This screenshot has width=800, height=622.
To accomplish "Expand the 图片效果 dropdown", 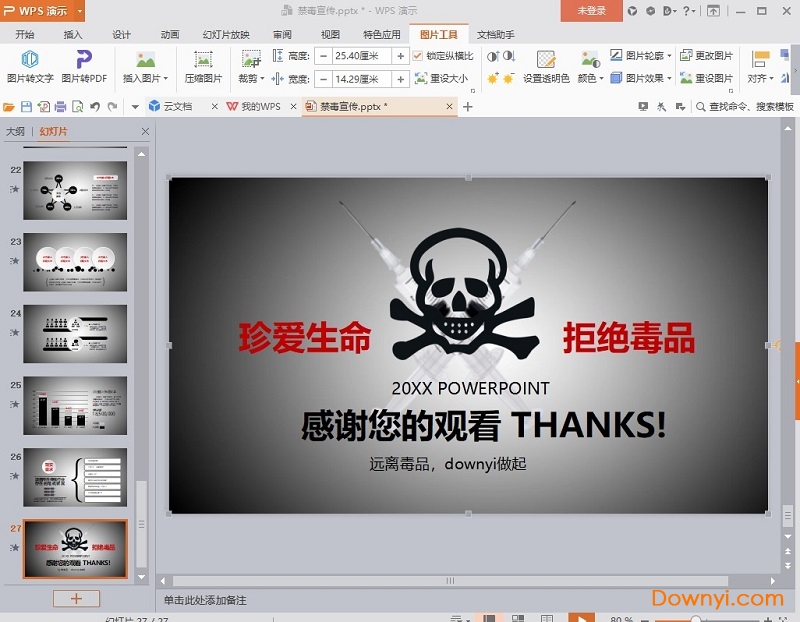I will 641,78.
